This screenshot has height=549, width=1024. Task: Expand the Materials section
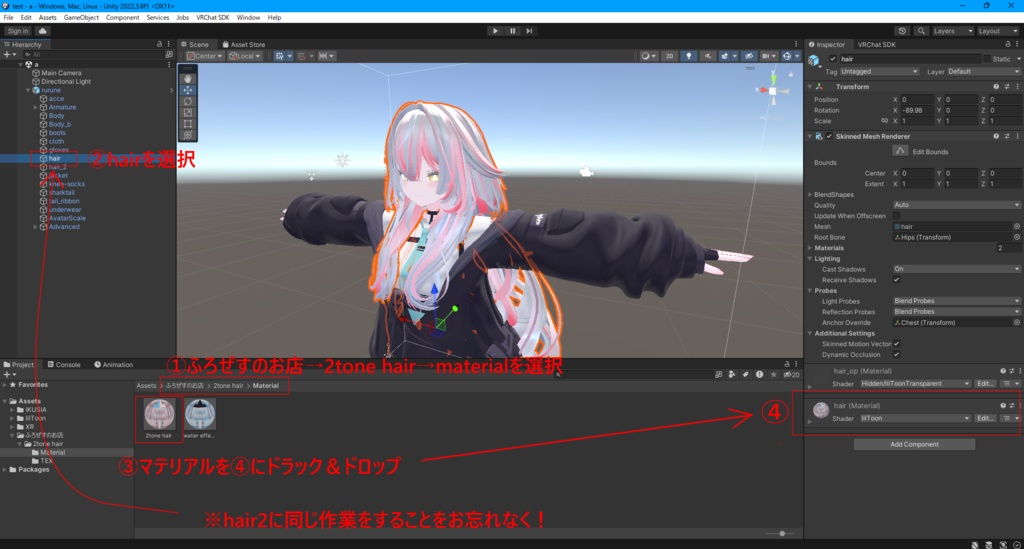coord(810,248)
